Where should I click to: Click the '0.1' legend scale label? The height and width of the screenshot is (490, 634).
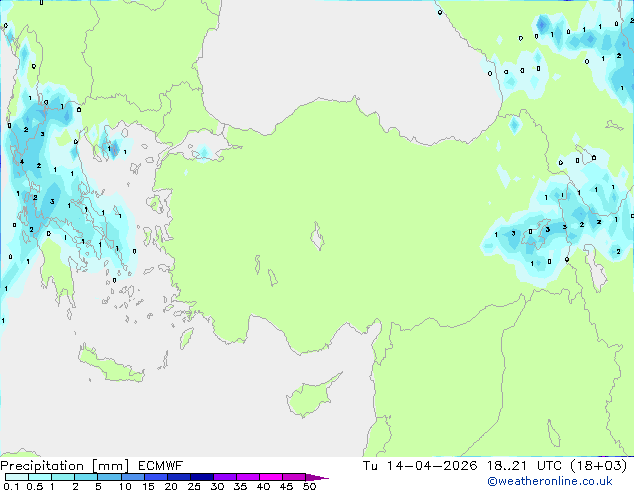(x=11, y=486)
